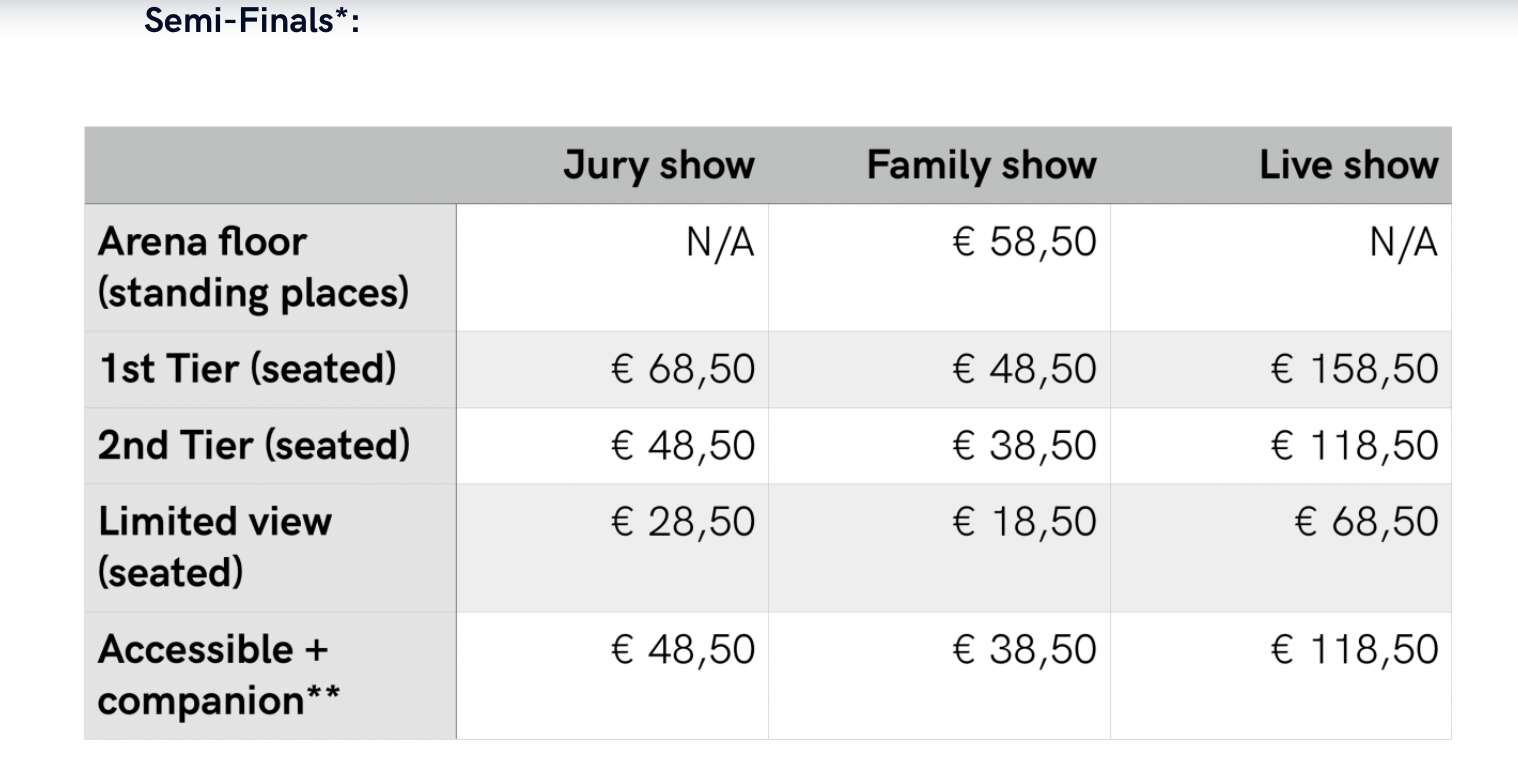This screenshot has height=770, width=1518.
Task: Select the N/A cell under Jury show
Action: [720, 242]
